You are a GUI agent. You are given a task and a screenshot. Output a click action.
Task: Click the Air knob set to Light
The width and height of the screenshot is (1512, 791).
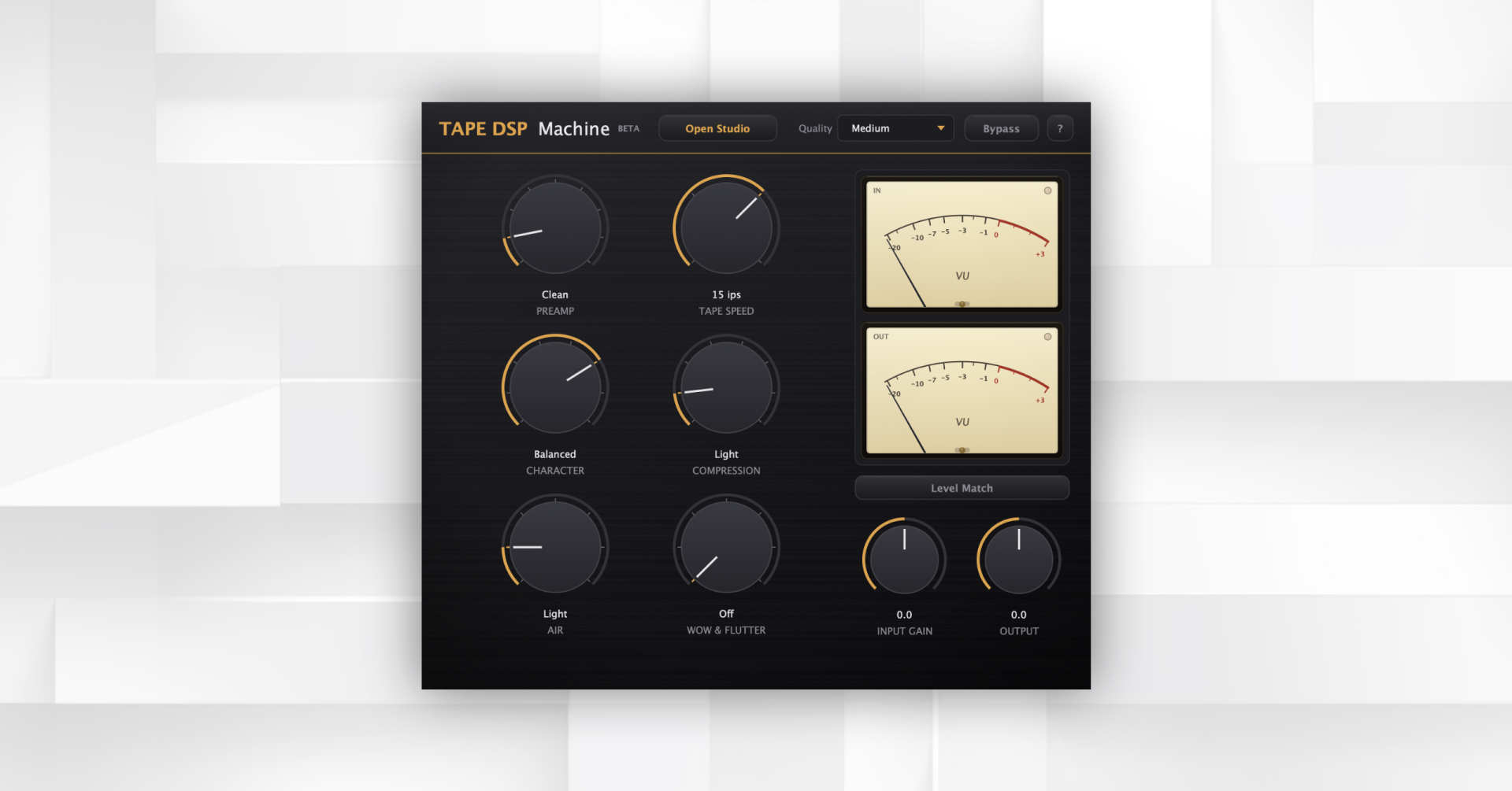click(555, 547)
